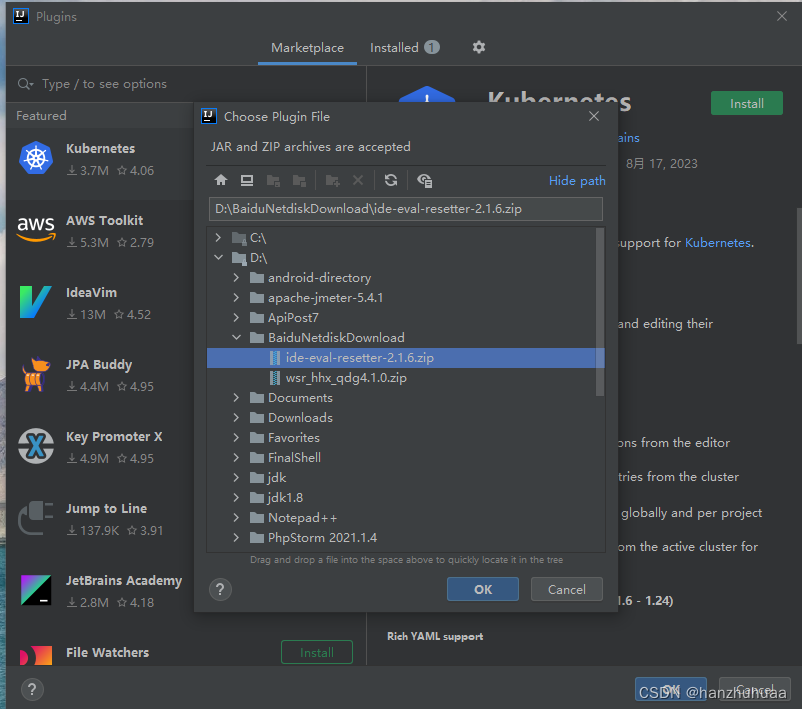
Task: Expand the ApiPost7 folder
Action: 236,317
